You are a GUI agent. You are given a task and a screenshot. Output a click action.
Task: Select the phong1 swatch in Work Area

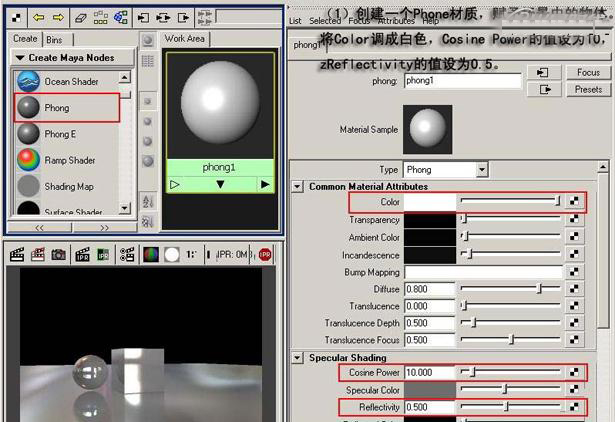click(220, 122)
